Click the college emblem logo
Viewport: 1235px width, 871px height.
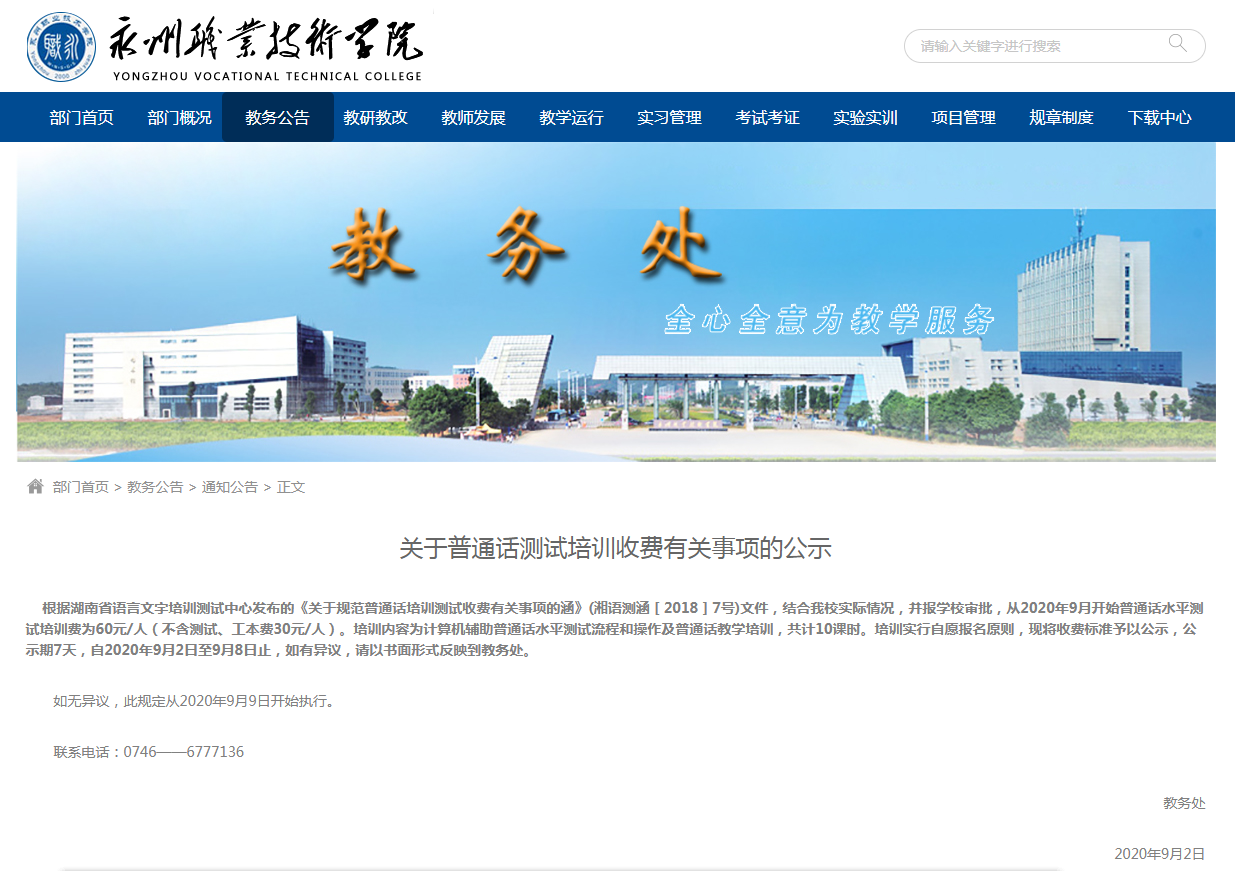point(62,46)
